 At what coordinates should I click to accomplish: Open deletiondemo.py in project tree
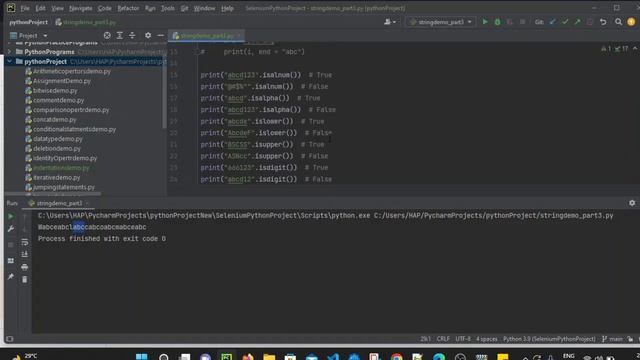(x=57, y=149)
